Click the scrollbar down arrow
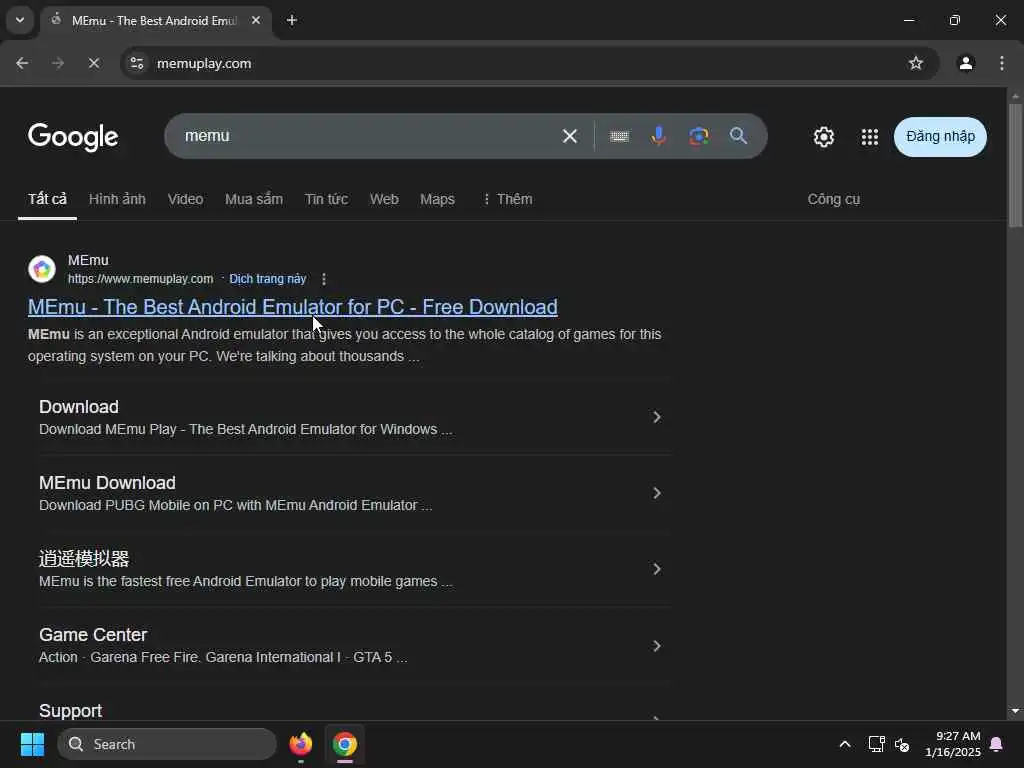This screenshot has width=1024, height=768. pyautogui.click(x=1015, y=711)
